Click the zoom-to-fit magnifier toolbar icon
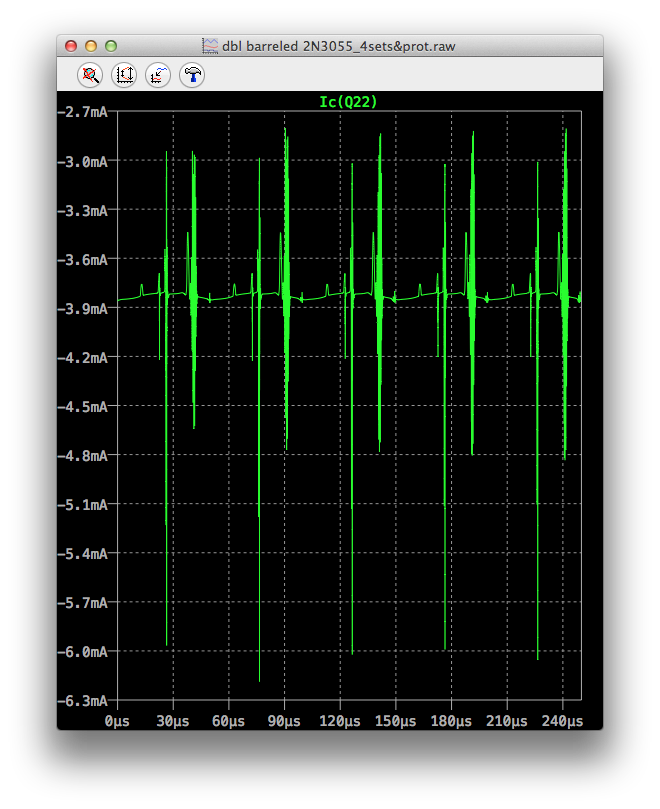The height and width of the screenshot is (809, 660). (90, 75)
